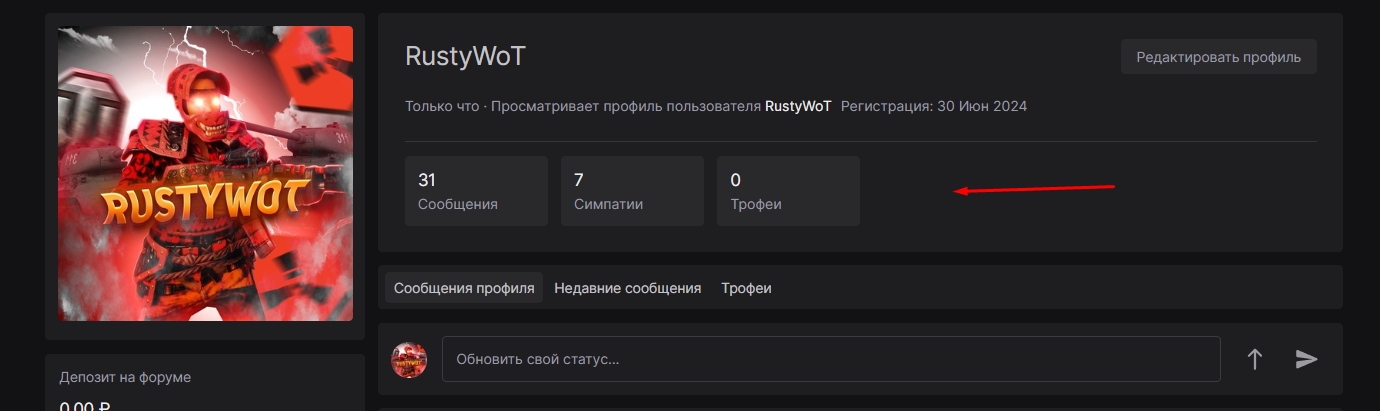Click the Редактировать профиль button
1380x411 pixels.
(x=1218, y=57)
